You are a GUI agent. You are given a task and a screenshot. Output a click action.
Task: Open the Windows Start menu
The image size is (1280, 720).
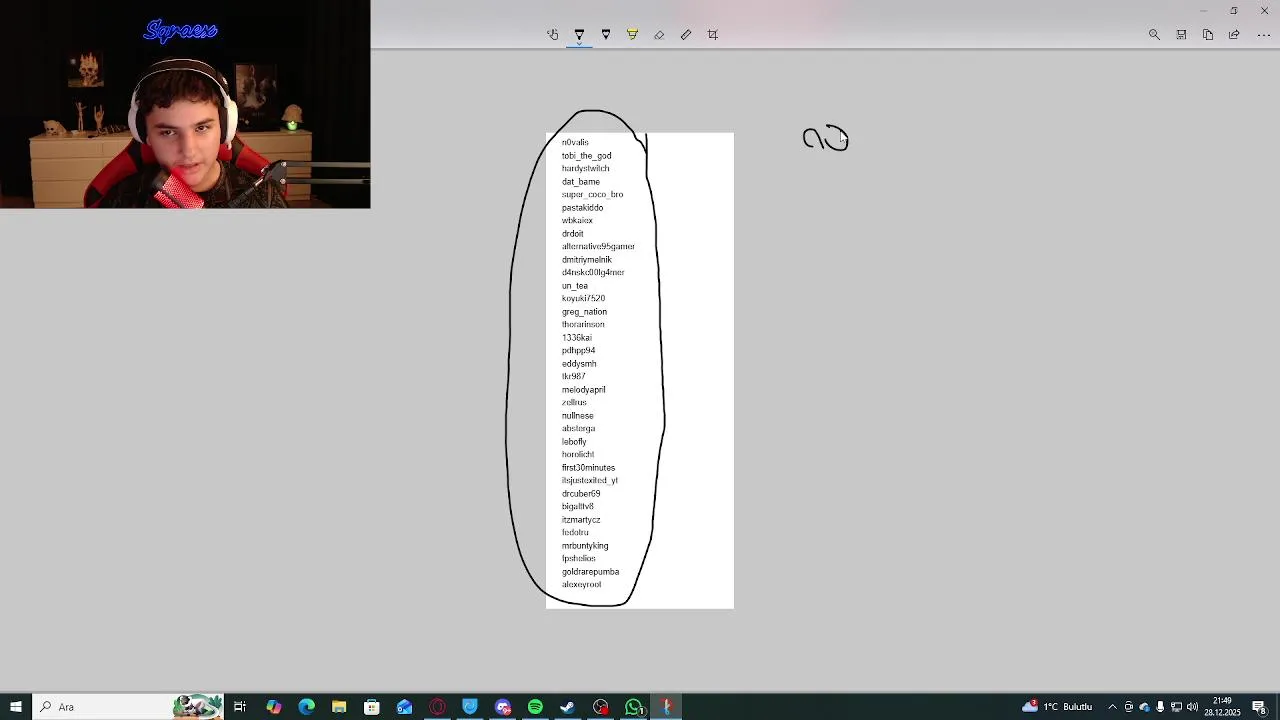[16, 707]
